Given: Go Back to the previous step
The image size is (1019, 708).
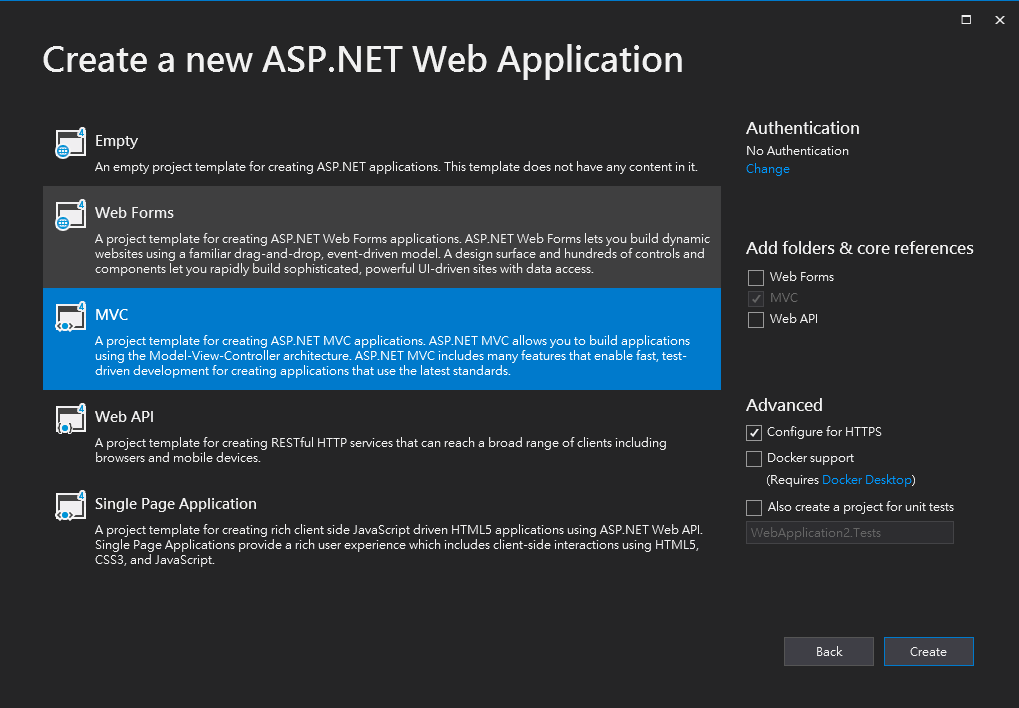Looking at the screenshot, I should (x=828, y=652).
